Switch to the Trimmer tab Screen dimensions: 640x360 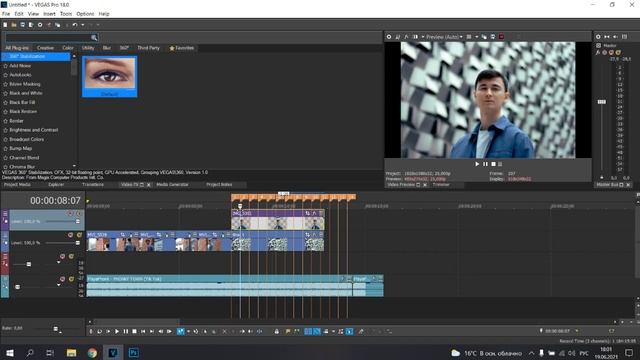point(441,184)
